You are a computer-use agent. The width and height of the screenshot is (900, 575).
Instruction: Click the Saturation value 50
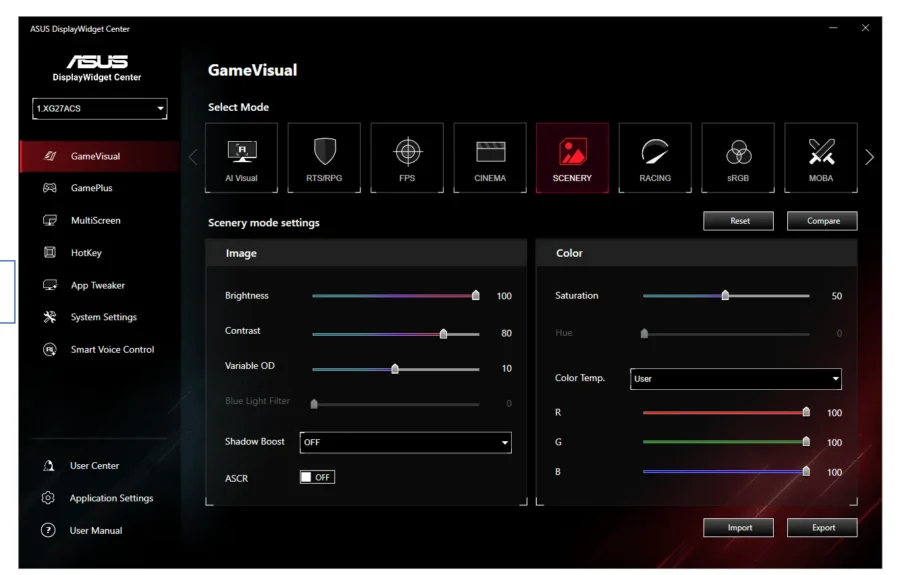click(837, 296)
